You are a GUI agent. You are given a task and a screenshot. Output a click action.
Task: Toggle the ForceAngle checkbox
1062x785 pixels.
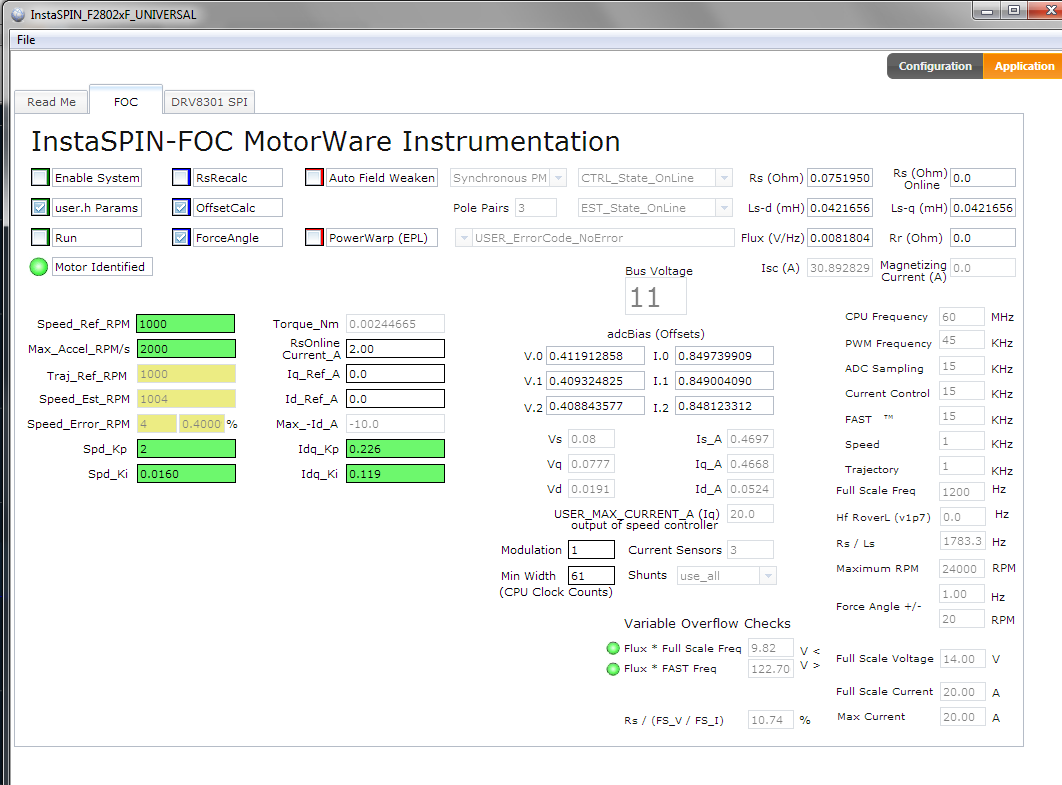(x=181, y=237)
